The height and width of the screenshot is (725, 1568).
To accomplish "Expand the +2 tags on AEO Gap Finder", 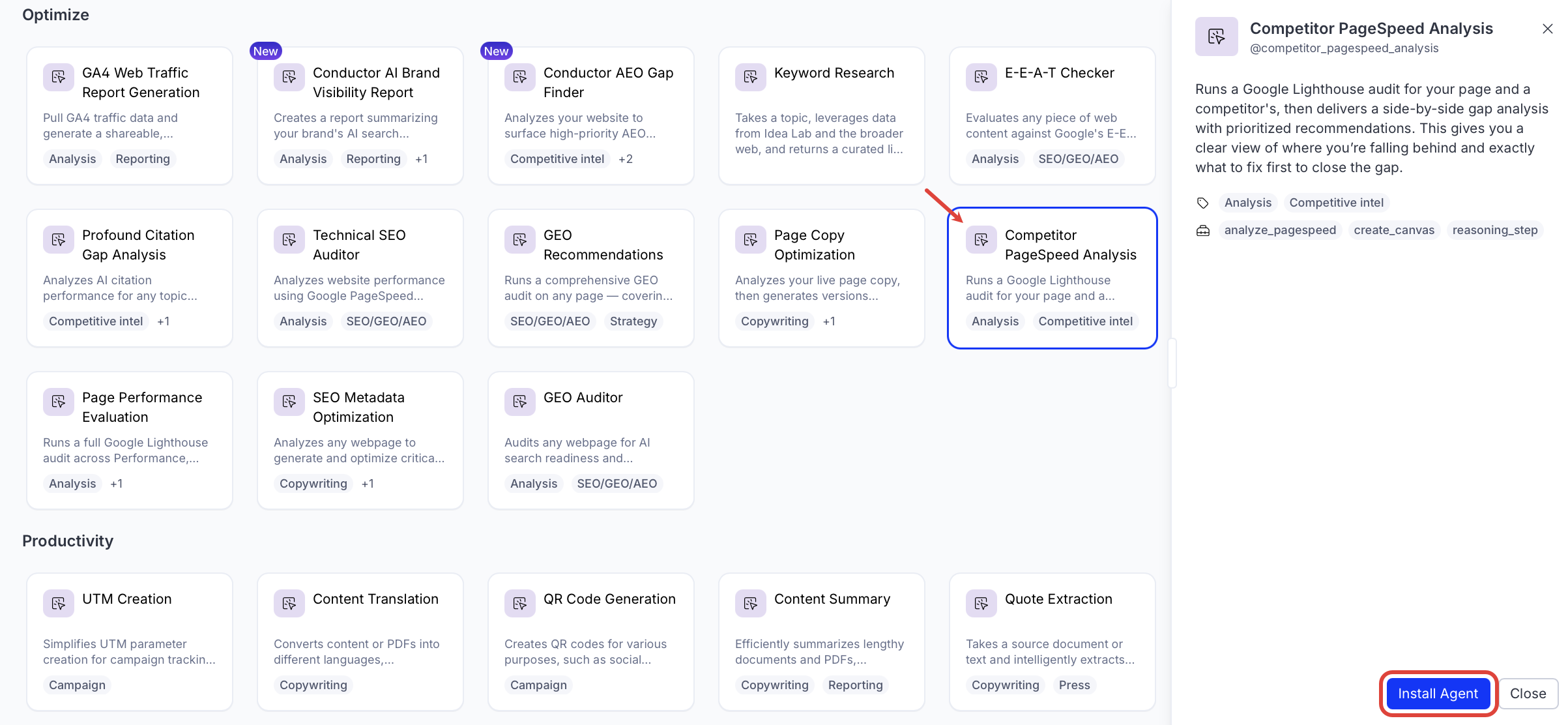I will (x=626, y=159).
